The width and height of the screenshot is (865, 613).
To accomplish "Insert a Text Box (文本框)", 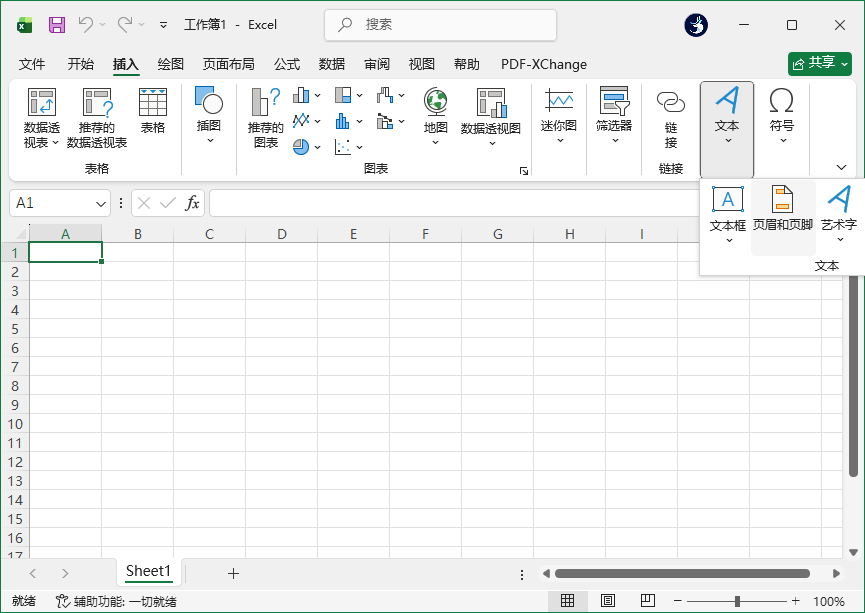I will pos(728,199).
